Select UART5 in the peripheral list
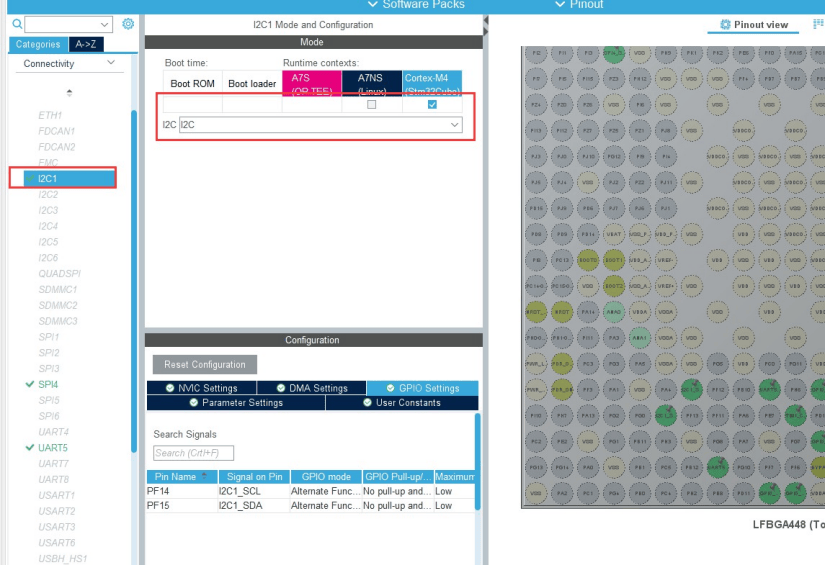The width and height of the screenshot is (825, 566). click(53, 448)
